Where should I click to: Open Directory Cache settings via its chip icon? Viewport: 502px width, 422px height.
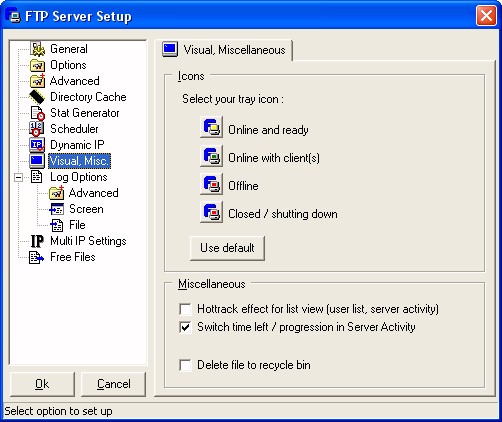click(37, 97)
